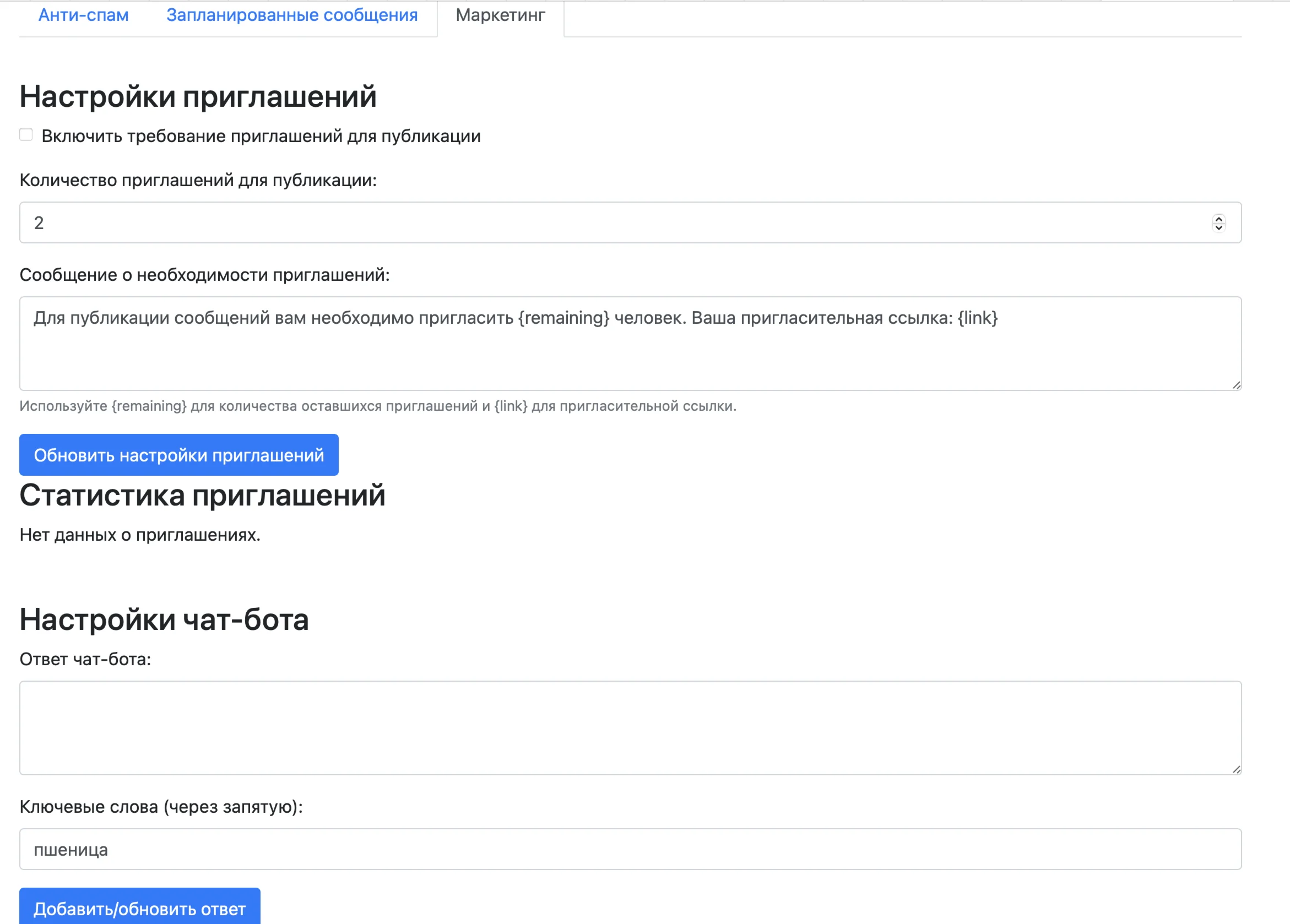Viewport: 1290px width, 924px height.
Task: Open the Анти-спам tab
Action: click(83, 15)
